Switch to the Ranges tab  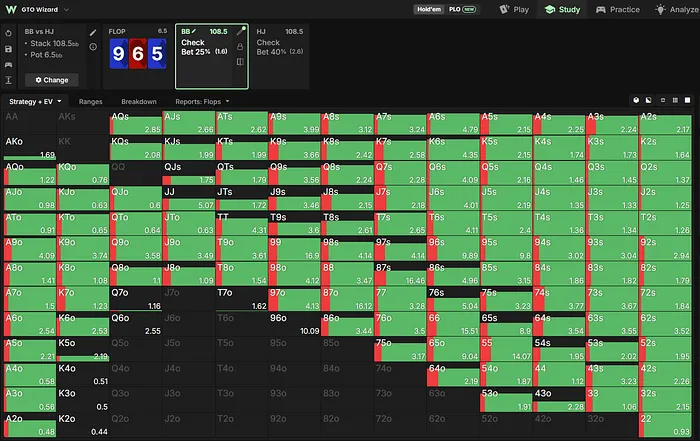point(91,102)
